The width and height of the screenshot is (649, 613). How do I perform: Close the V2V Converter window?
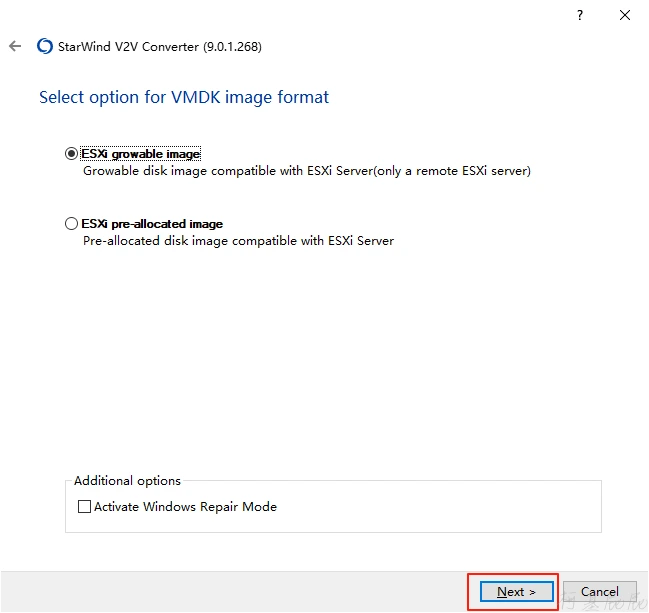(625, 16)
